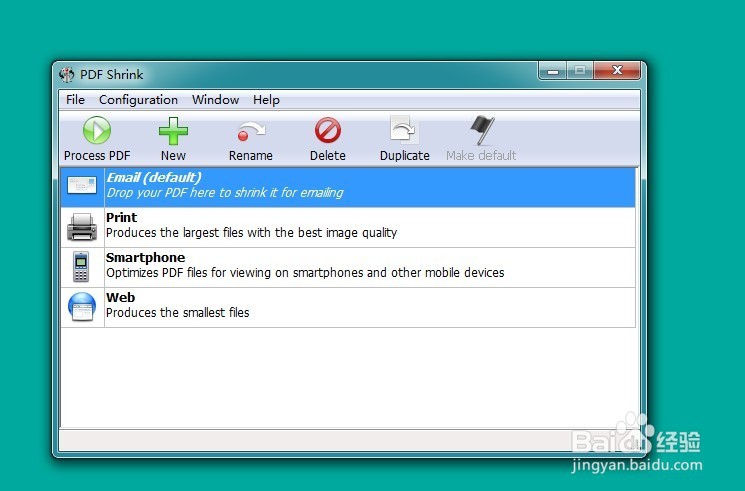The image size is (745, 491).
Task: Click 'Produces the smallest files' description
Action: pos(178,312)
